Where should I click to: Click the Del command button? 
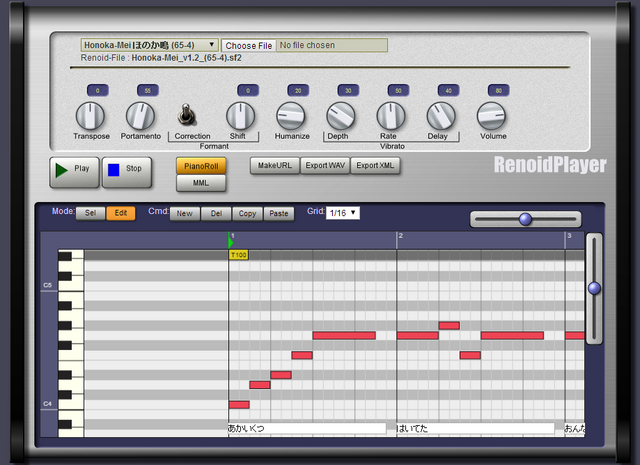pos(216,214)
